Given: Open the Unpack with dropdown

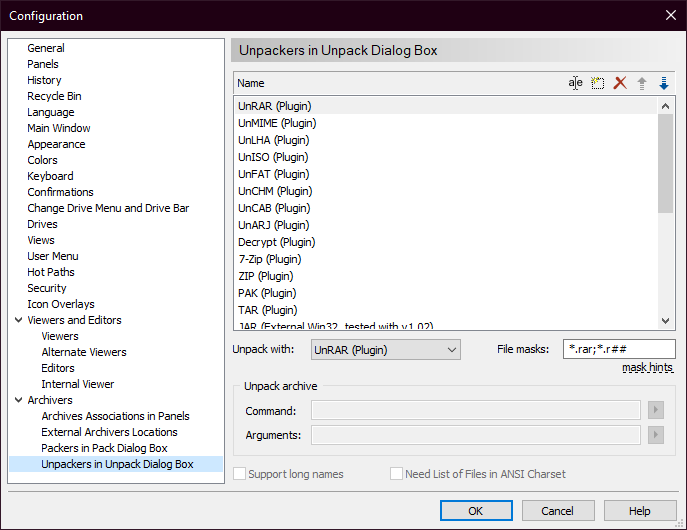Looking at the screenshot, I should [385, 350].
